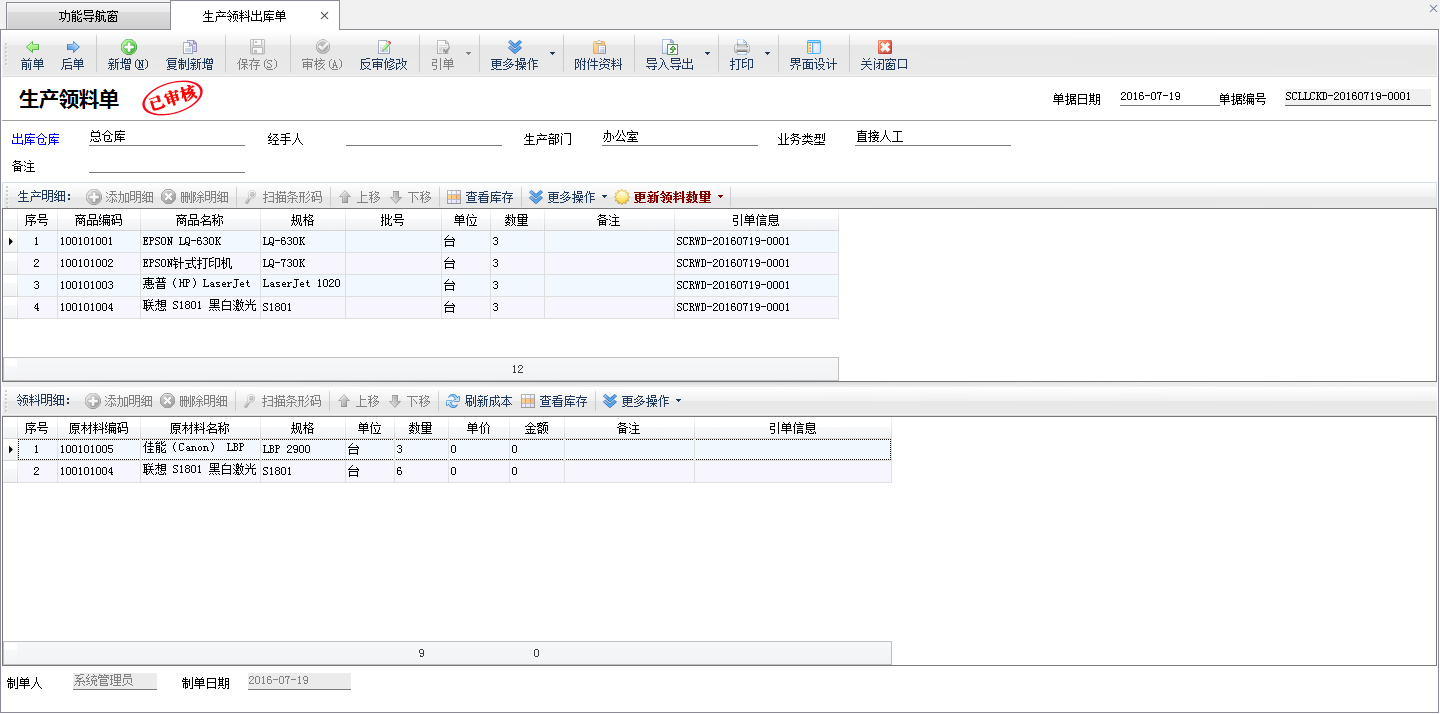This screenshot has height=714, width=1440.
Task: Click 反审修改 to un-audit the document
Action: (383, 55)
